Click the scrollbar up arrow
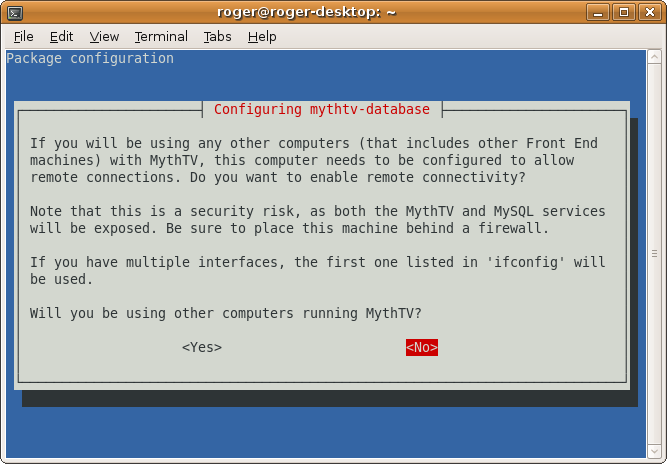Viewport: 667px width, 464px height. [654, 57]
